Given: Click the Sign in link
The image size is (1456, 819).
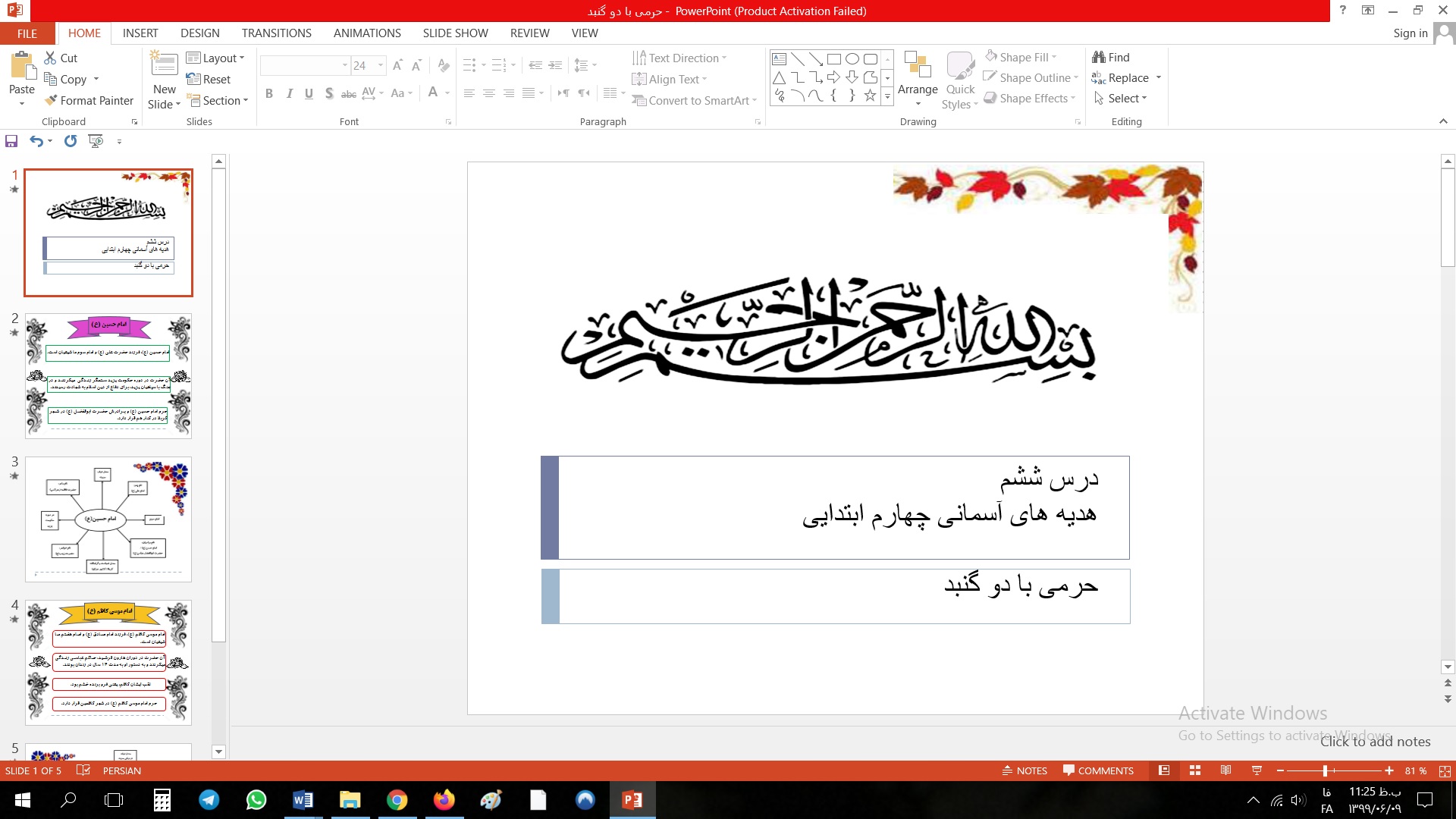Looking at the screenshot, I should 1410,33.
